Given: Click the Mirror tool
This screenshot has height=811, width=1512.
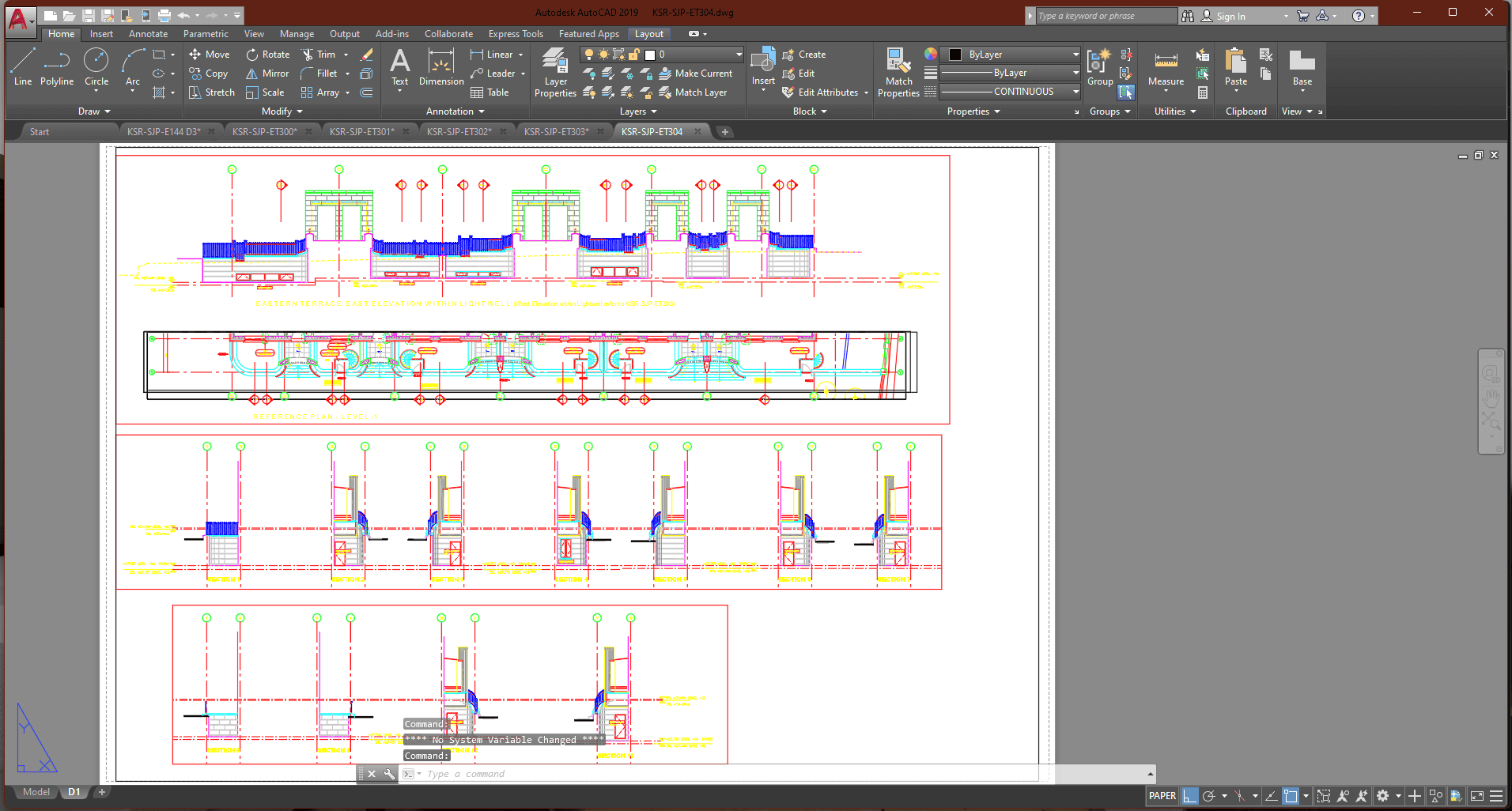Looking at the screenshot, I should point(267,74).
